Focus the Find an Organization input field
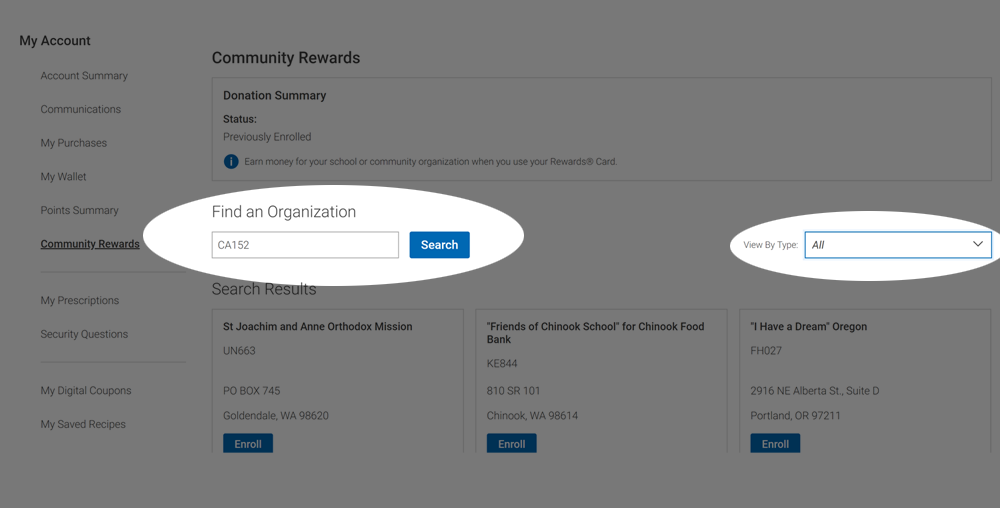This screenshot has width=1000, height=508. click(x=305, y=245)
